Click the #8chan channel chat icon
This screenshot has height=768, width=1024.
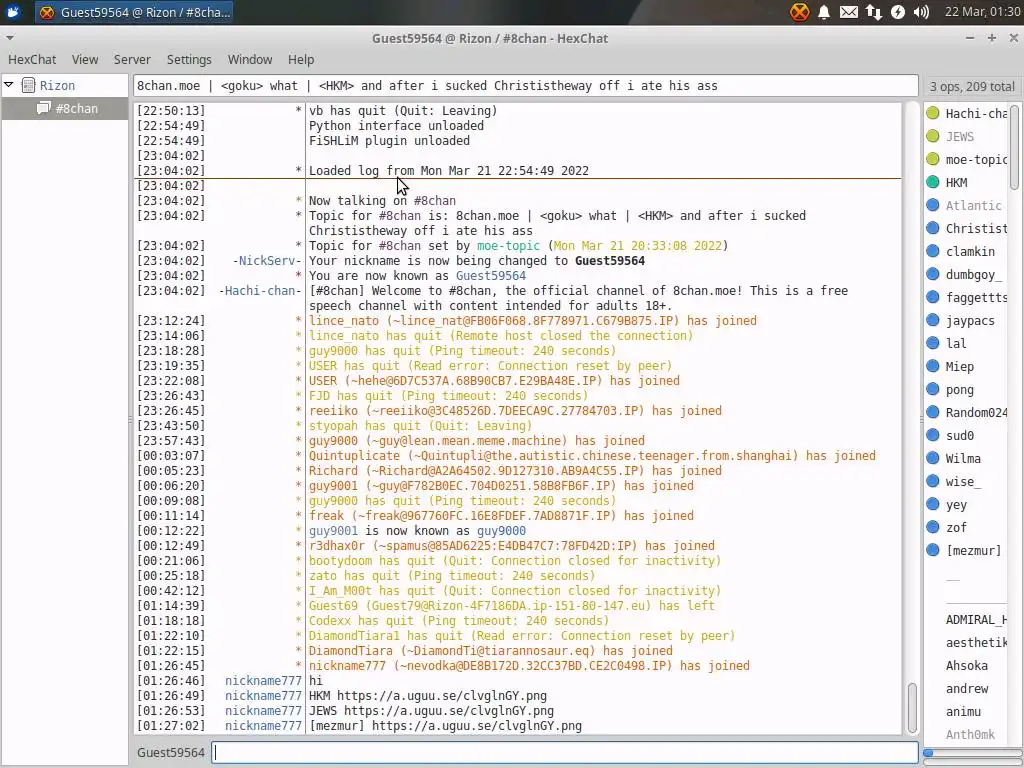pyautogui.click(x=44, y=108)
